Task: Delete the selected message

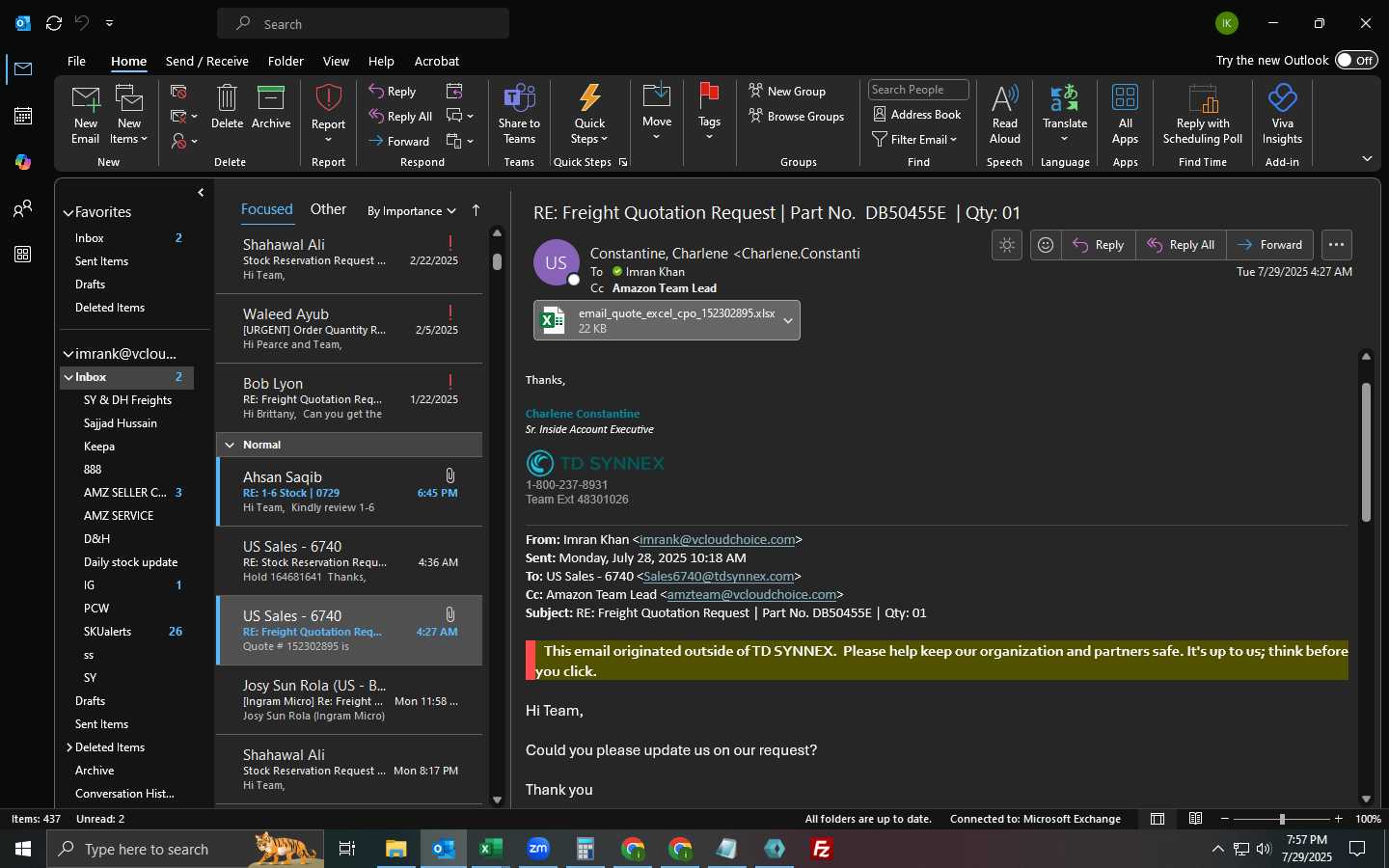Action: pos(227,107)
